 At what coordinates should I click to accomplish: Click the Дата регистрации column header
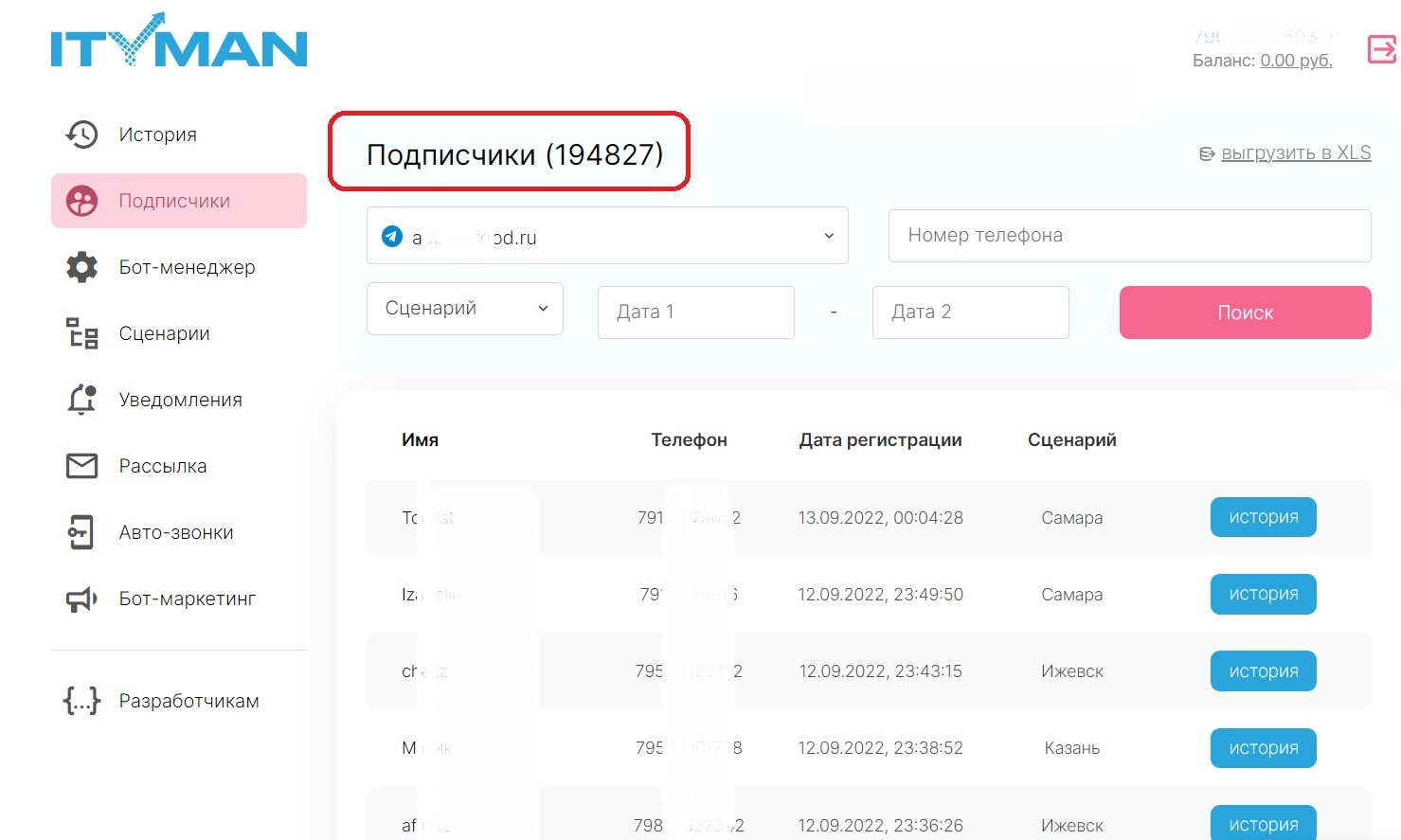(880, 439)
